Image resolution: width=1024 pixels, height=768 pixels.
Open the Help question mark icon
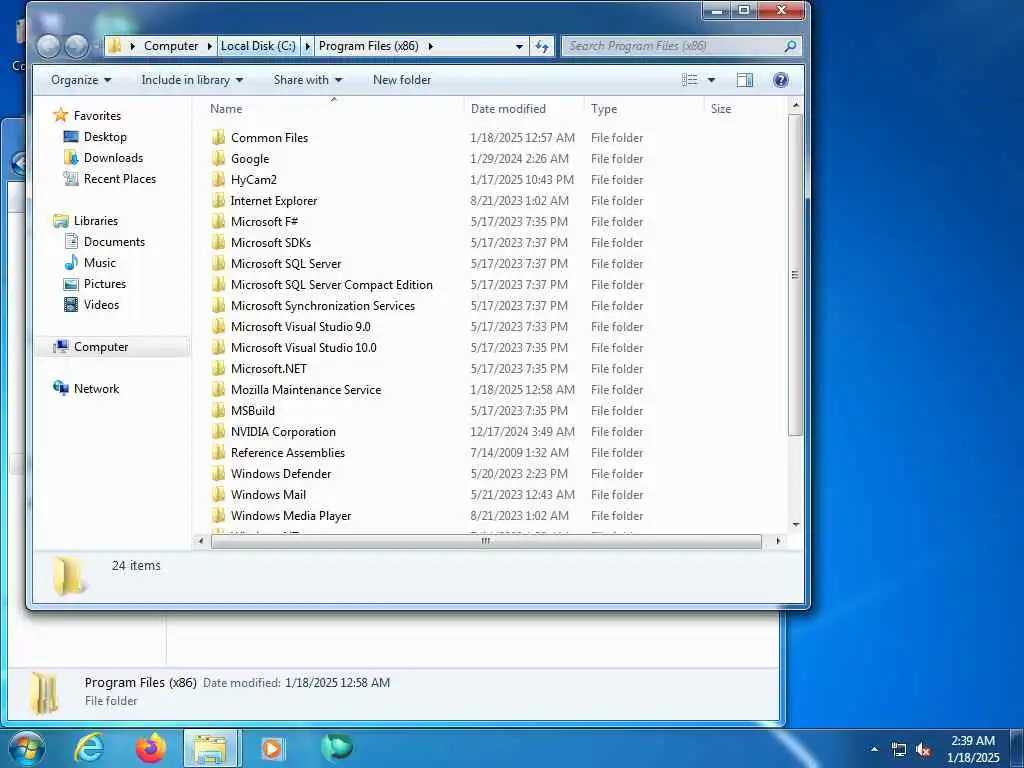click(780, 80)
